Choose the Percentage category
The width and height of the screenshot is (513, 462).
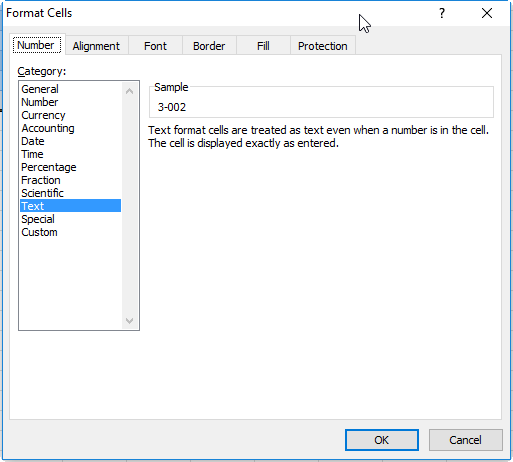pyautogui.click(x=49, y=167)
